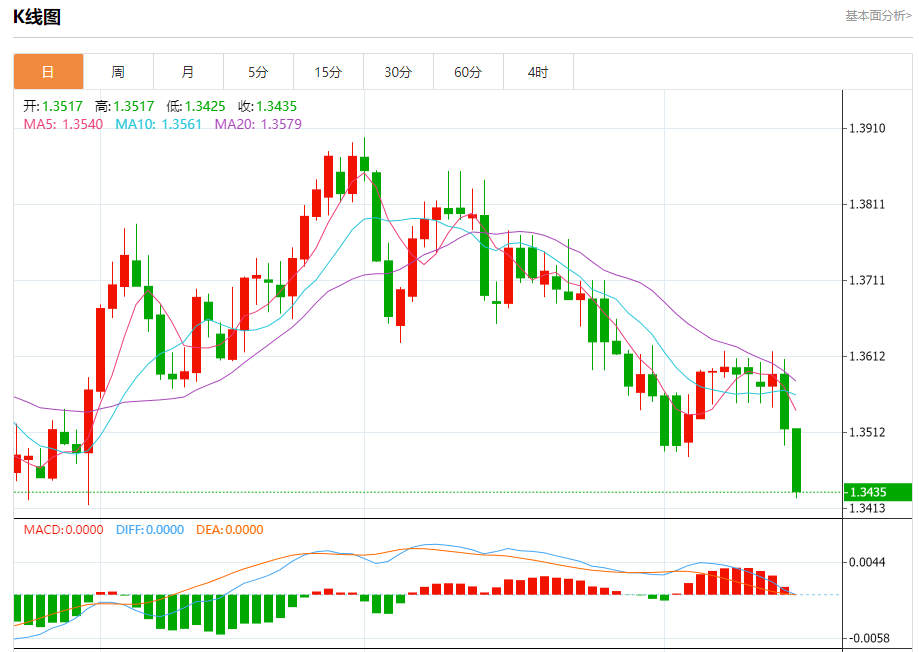The image size is (919, 652).
Task: Click the closing price 收:1.3435
Action: 267,106
